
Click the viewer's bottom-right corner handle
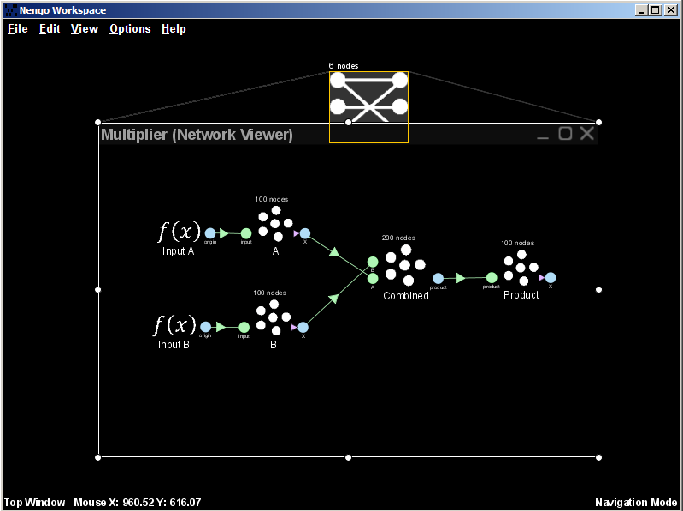tap(599, 457)
